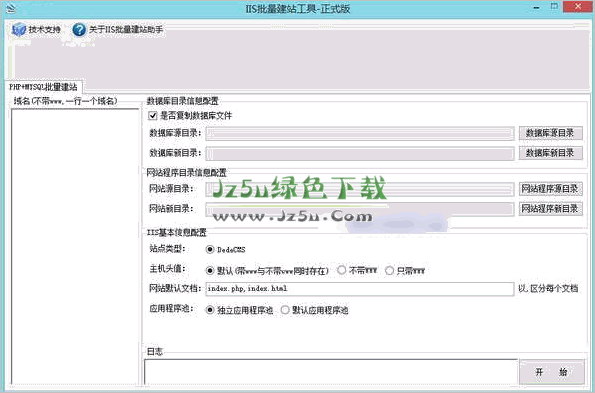The image size is (595, 393).
Task: Click the domain name list textbox
Action: [75, 247]
